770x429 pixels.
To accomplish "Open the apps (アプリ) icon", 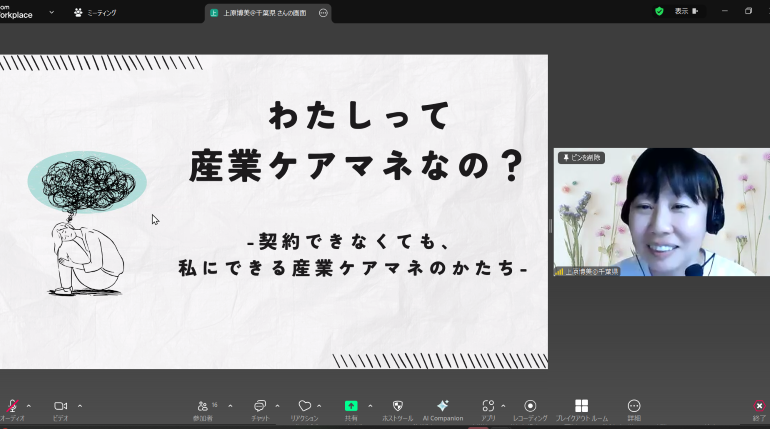I will pos(488,406).
